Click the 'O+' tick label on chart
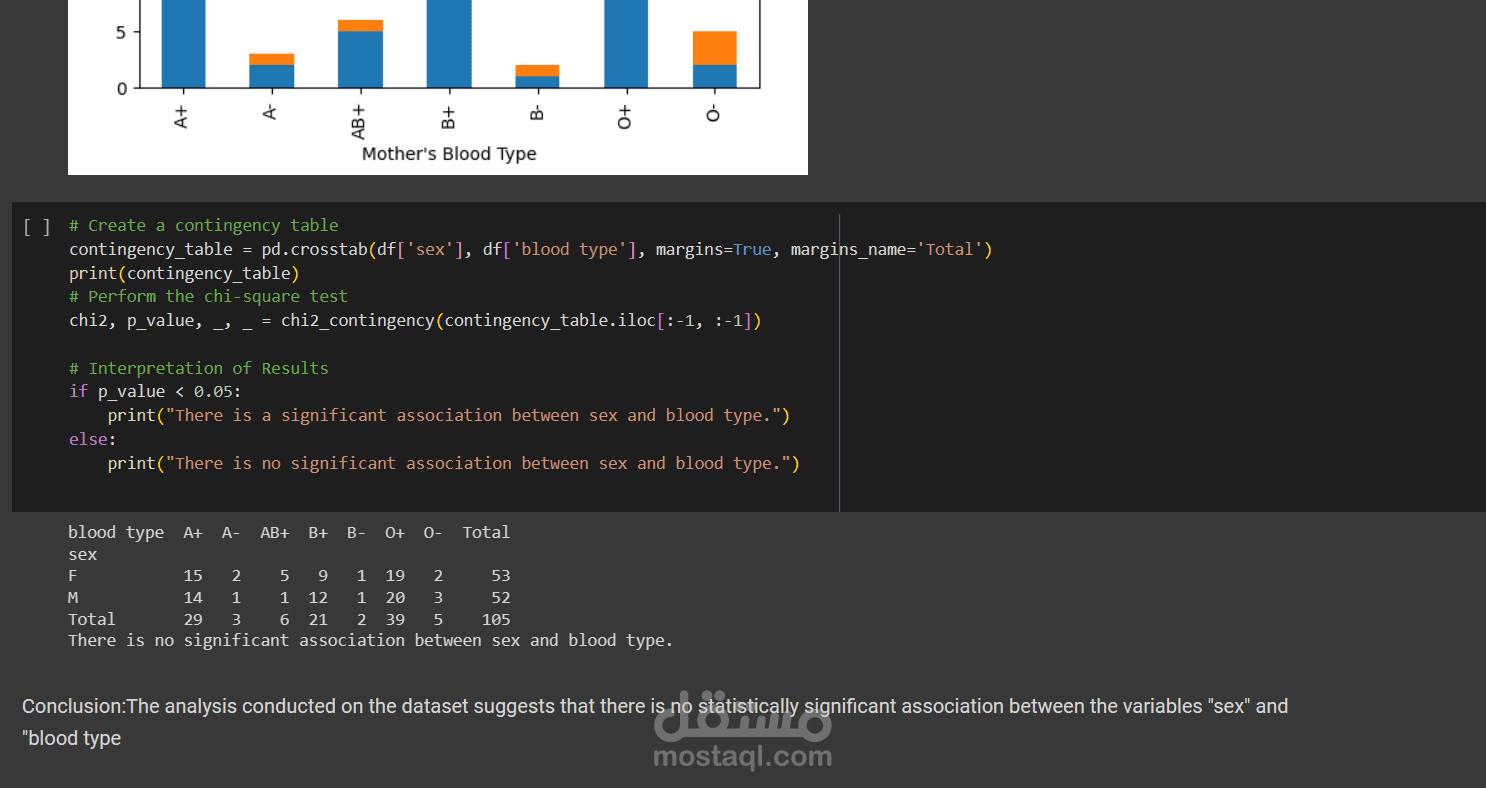 [625, 116]
